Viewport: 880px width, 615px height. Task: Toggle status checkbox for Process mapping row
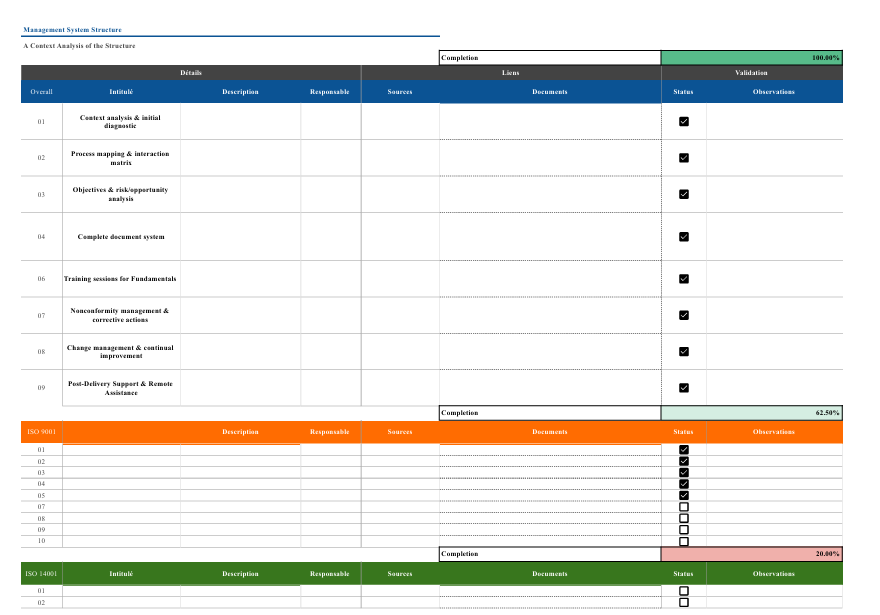coord(684,158)
